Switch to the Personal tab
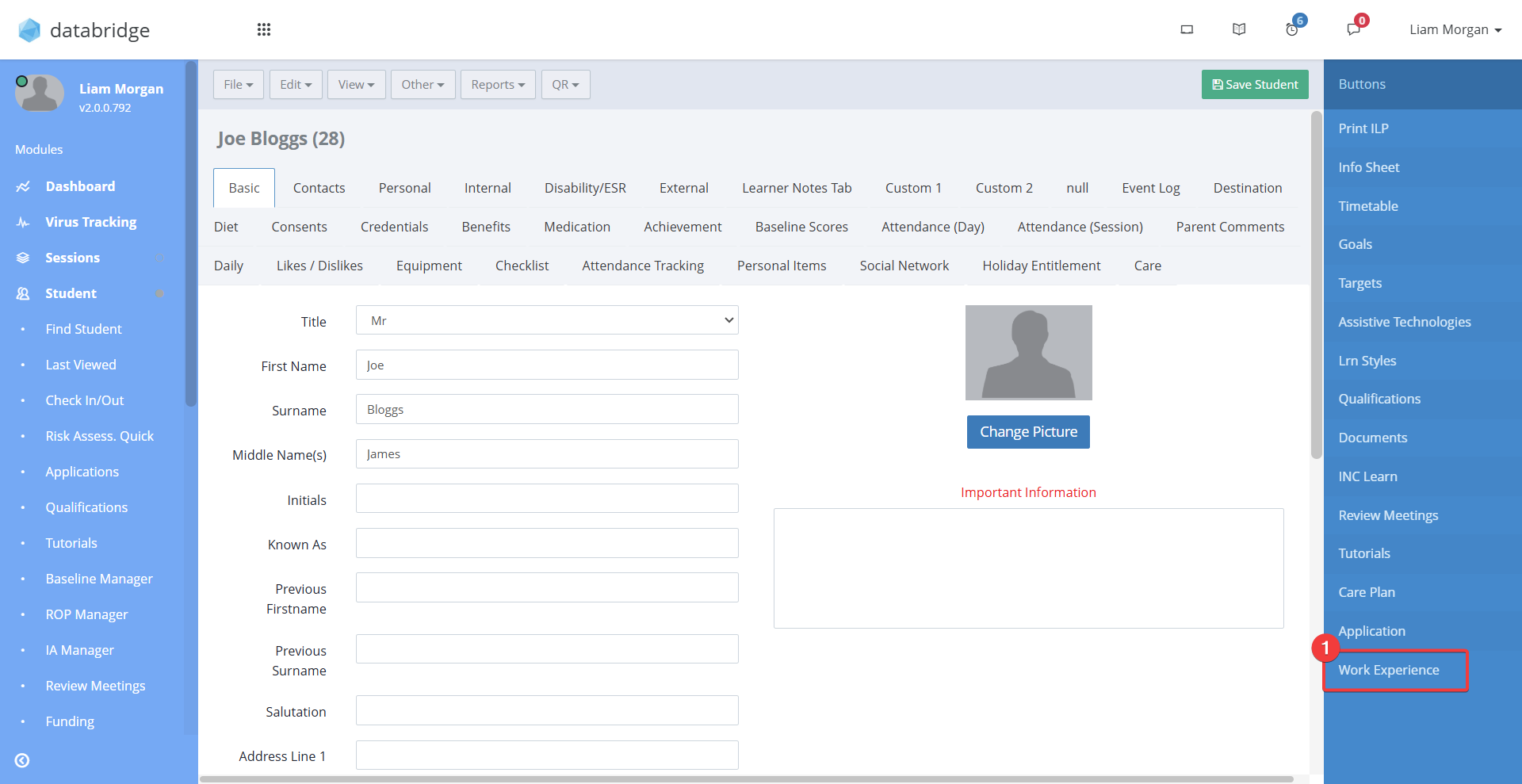This screenshot has height=784, width=1522. tap(404, 188)
